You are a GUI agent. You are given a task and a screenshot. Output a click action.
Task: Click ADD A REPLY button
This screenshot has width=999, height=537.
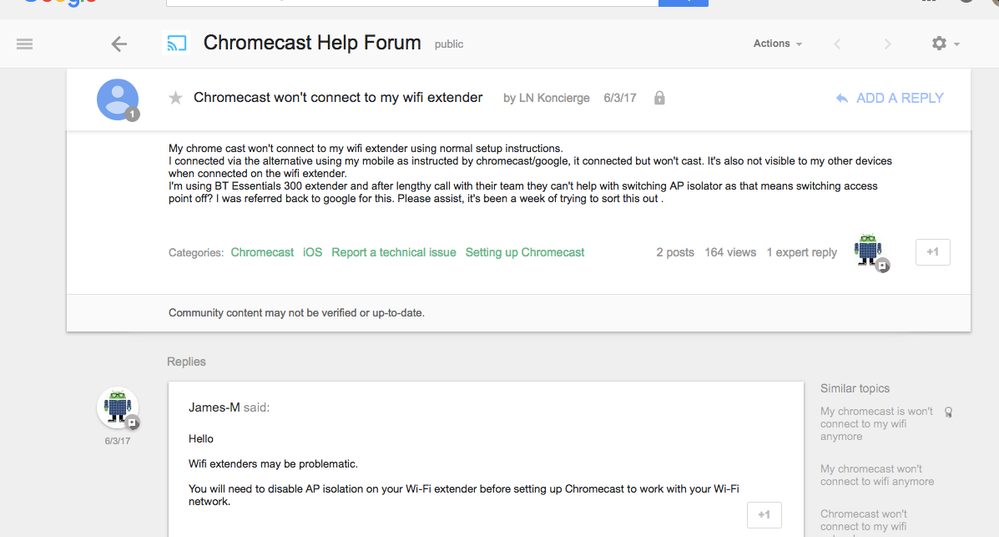pyautogui.click(x=889, y=98)
